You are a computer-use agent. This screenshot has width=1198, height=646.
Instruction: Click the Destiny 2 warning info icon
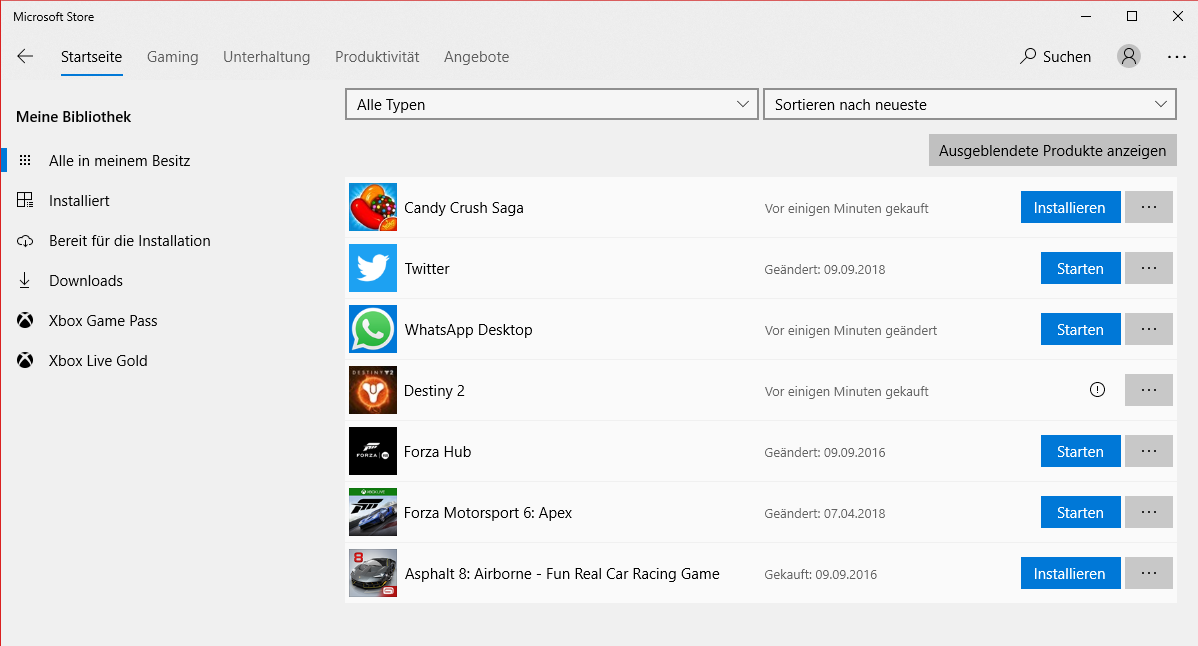click(x=1097, y=390)
